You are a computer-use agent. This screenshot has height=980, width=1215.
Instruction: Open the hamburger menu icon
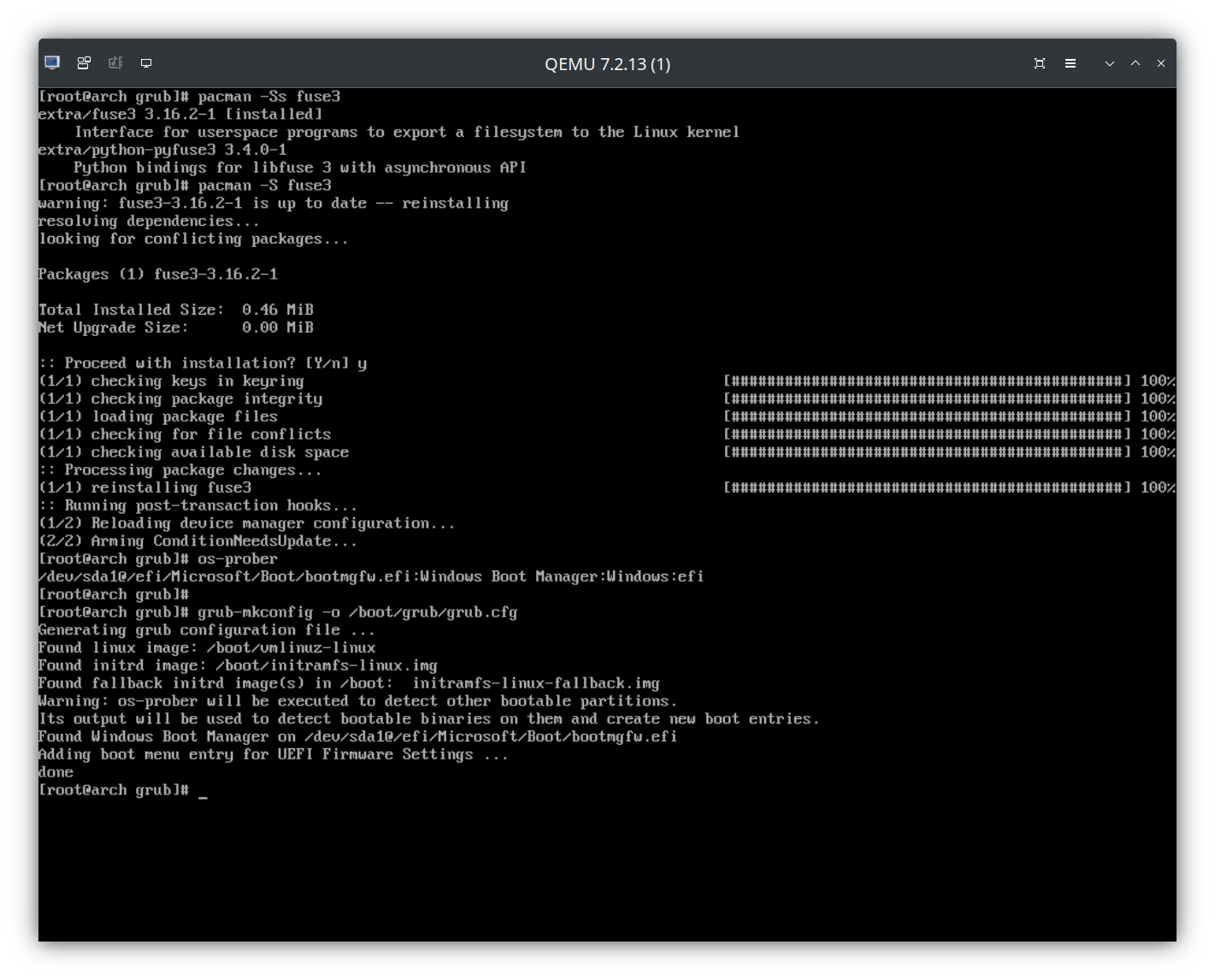(x=1070, y=62)
